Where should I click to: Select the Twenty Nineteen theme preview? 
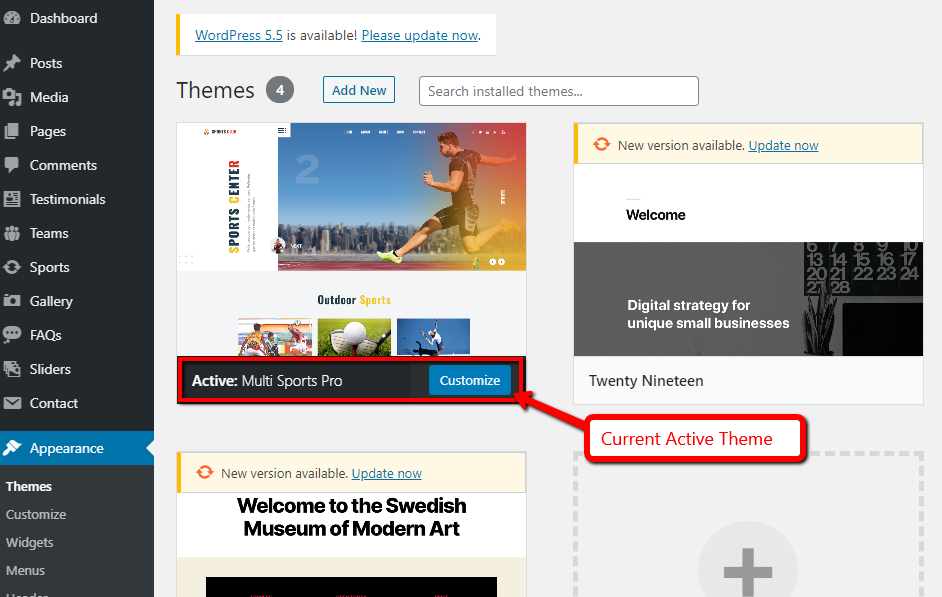[748, 260]
